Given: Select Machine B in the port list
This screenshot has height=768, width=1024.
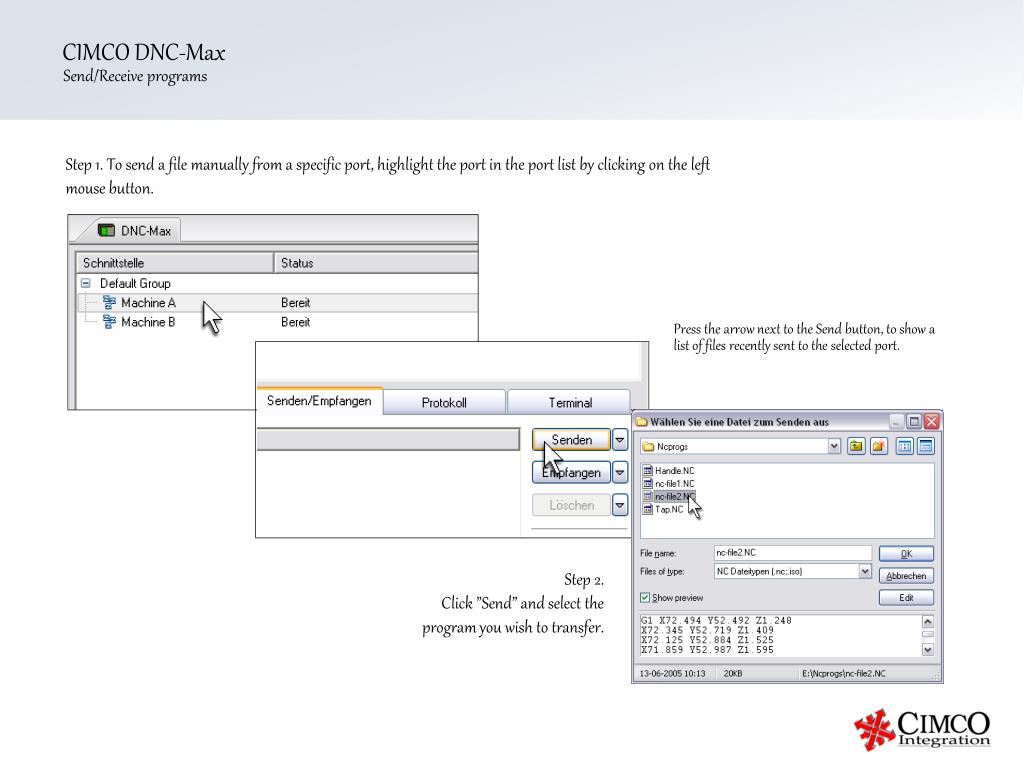Looking at the screenshot, I should pyautogui.click(x=148, y=322).
